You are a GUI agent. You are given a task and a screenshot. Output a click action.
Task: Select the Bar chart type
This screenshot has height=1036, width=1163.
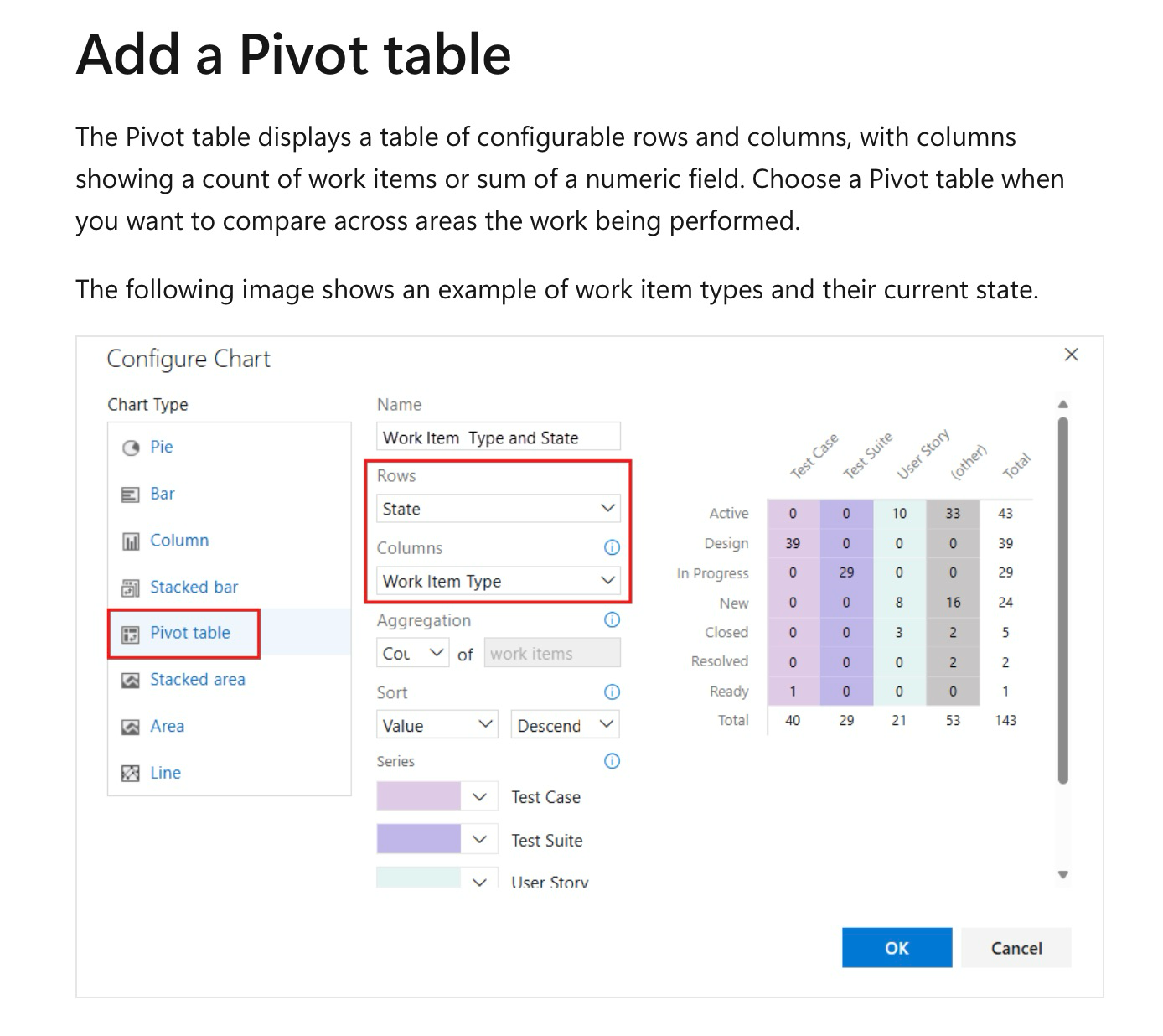coord(163,494)
